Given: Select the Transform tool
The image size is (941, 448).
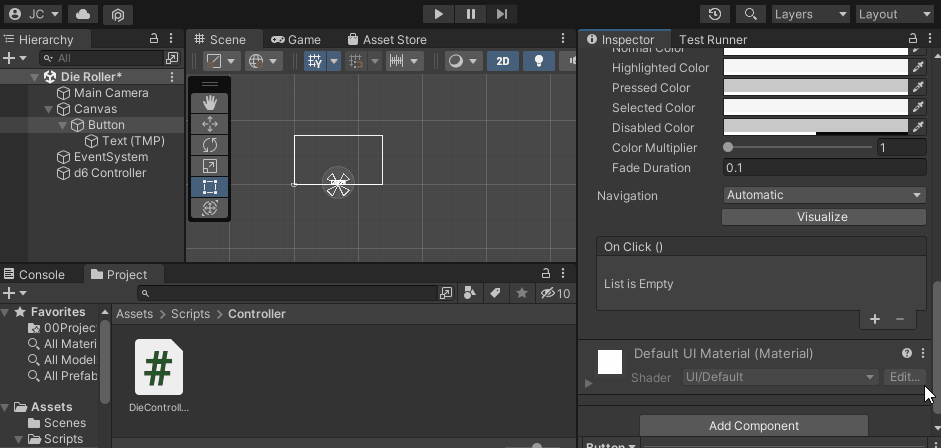Looking at the screenshot, I should pyautogui.click(x=209, y=208).
